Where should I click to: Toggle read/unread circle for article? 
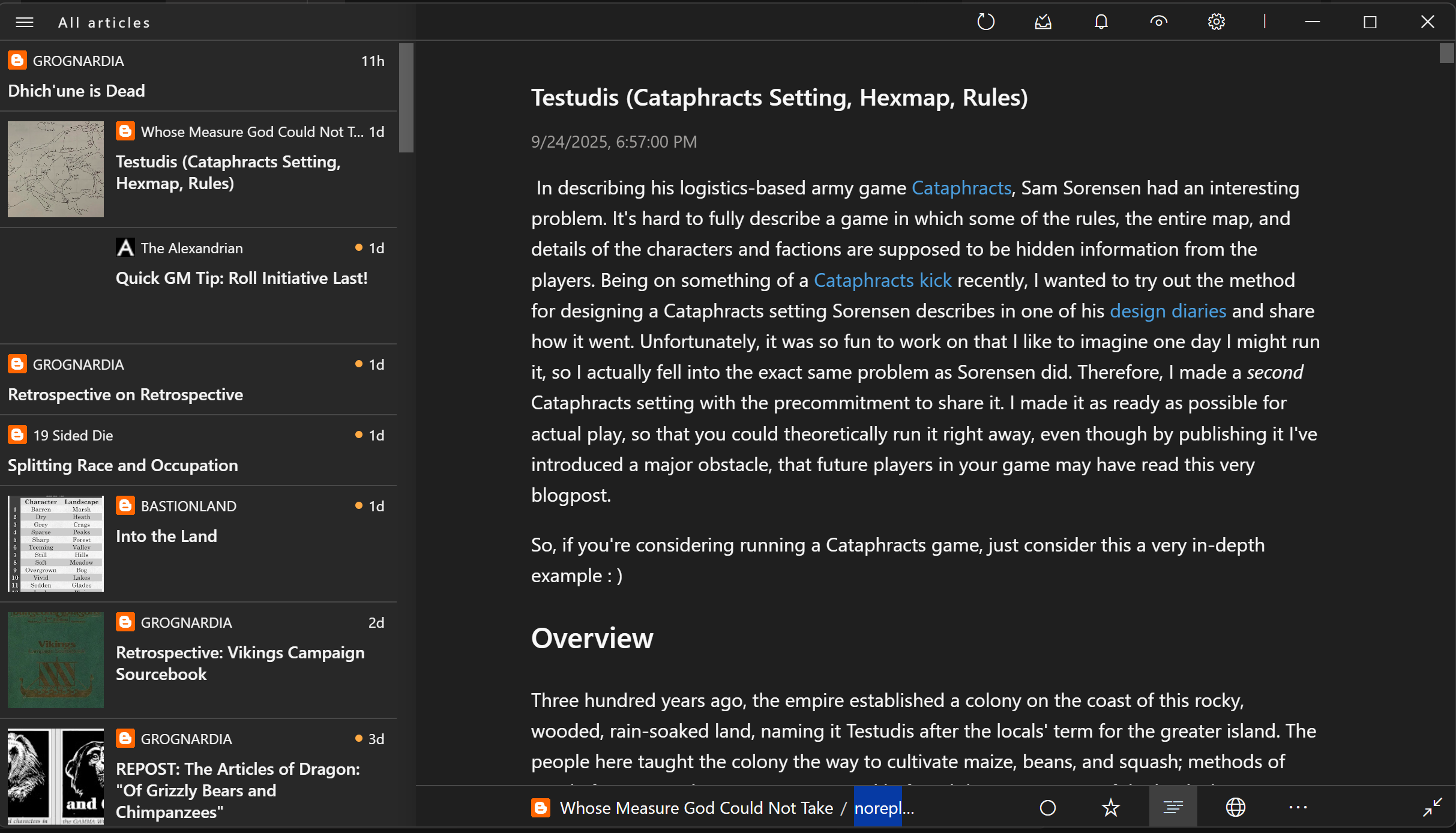(1048, 808)
